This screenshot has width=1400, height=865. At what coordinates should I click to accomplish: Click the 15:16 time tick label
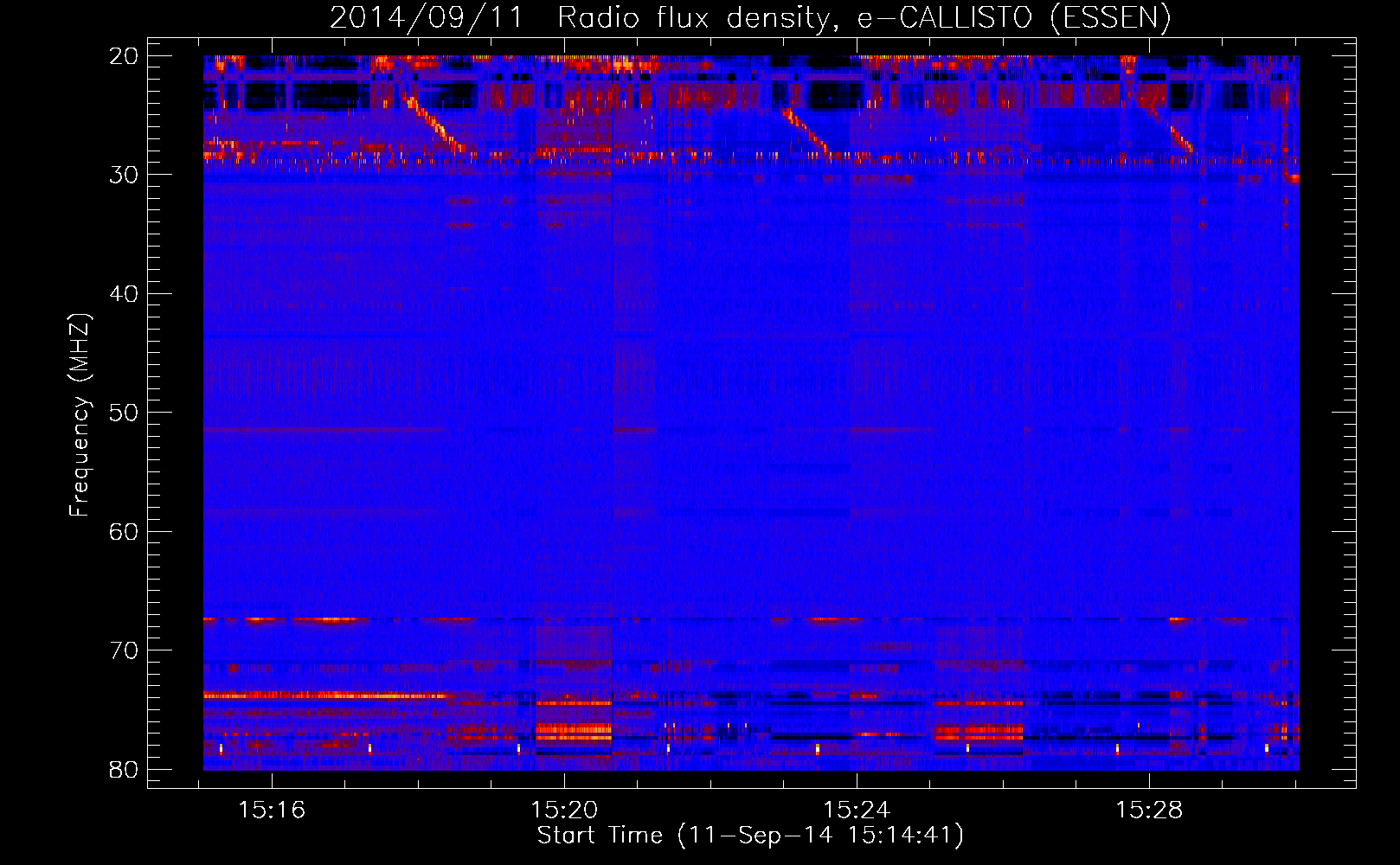point(272,811)
